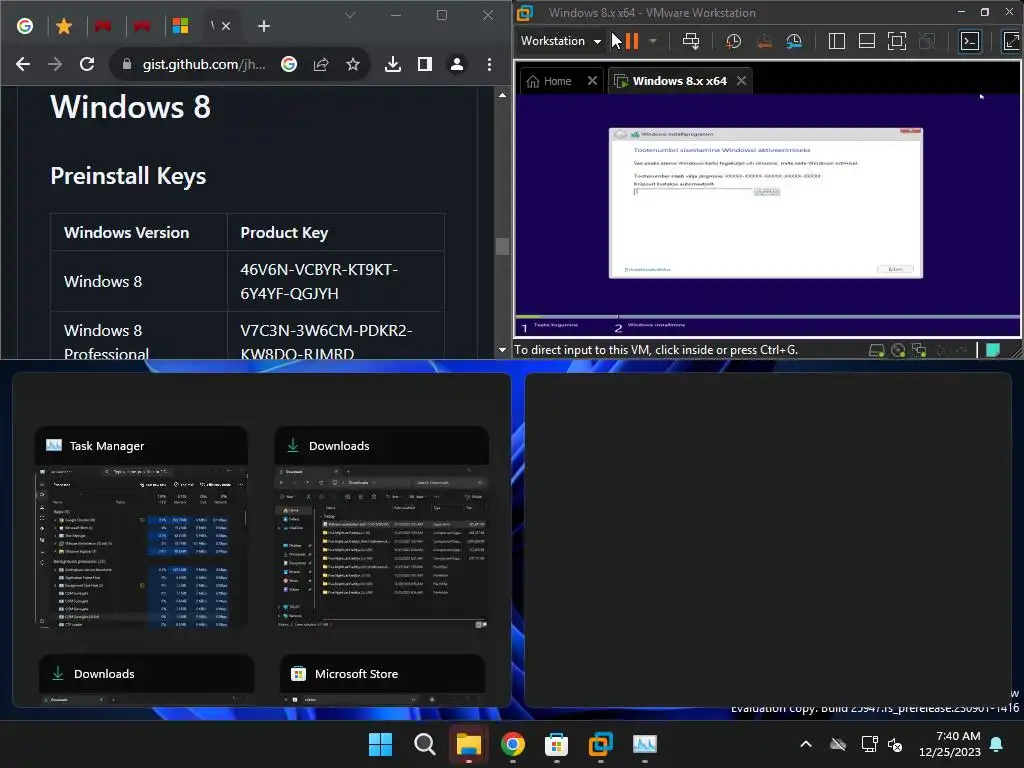Click the Google icon in address bar
This screenshot has height=768, width=1024.
click(x=289, y=64)
